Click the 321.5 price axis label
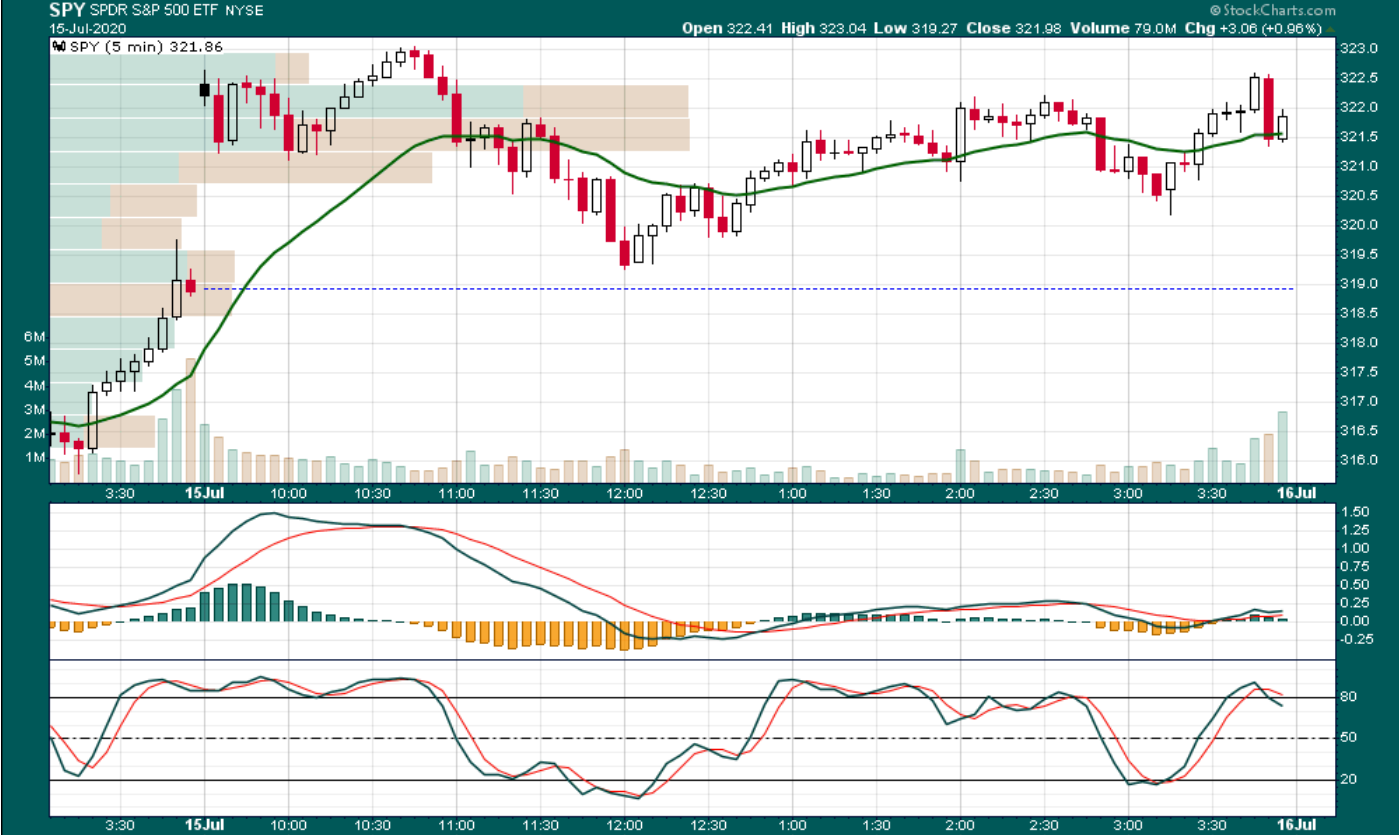This screenshot has width=1399, height=835. pyautogui.click(x=1358, y=137)
